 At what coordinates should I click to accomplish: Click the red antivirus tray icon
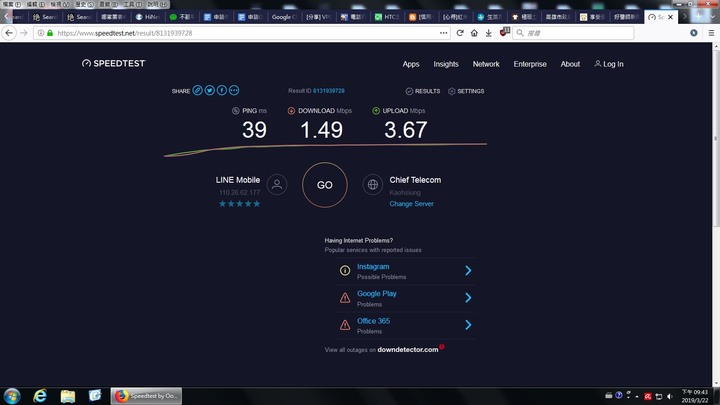648,396
